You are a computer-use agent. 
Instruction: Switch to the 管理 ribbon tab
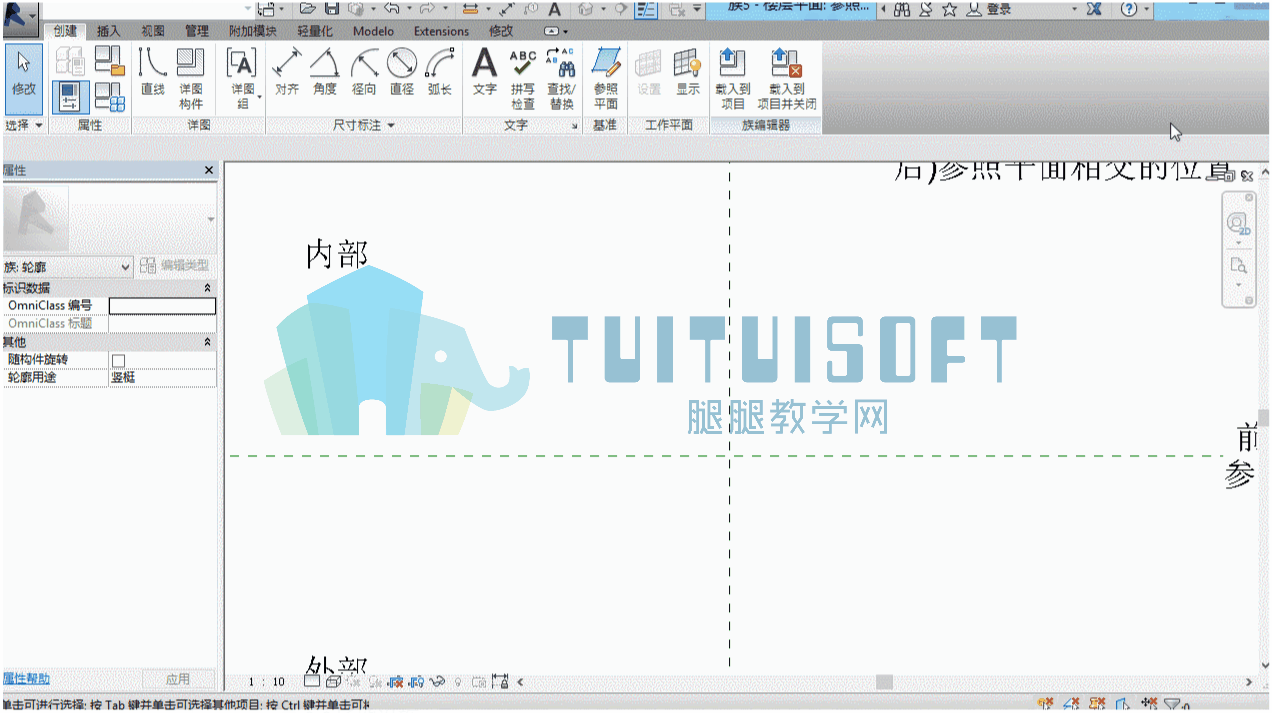[197, 31]
